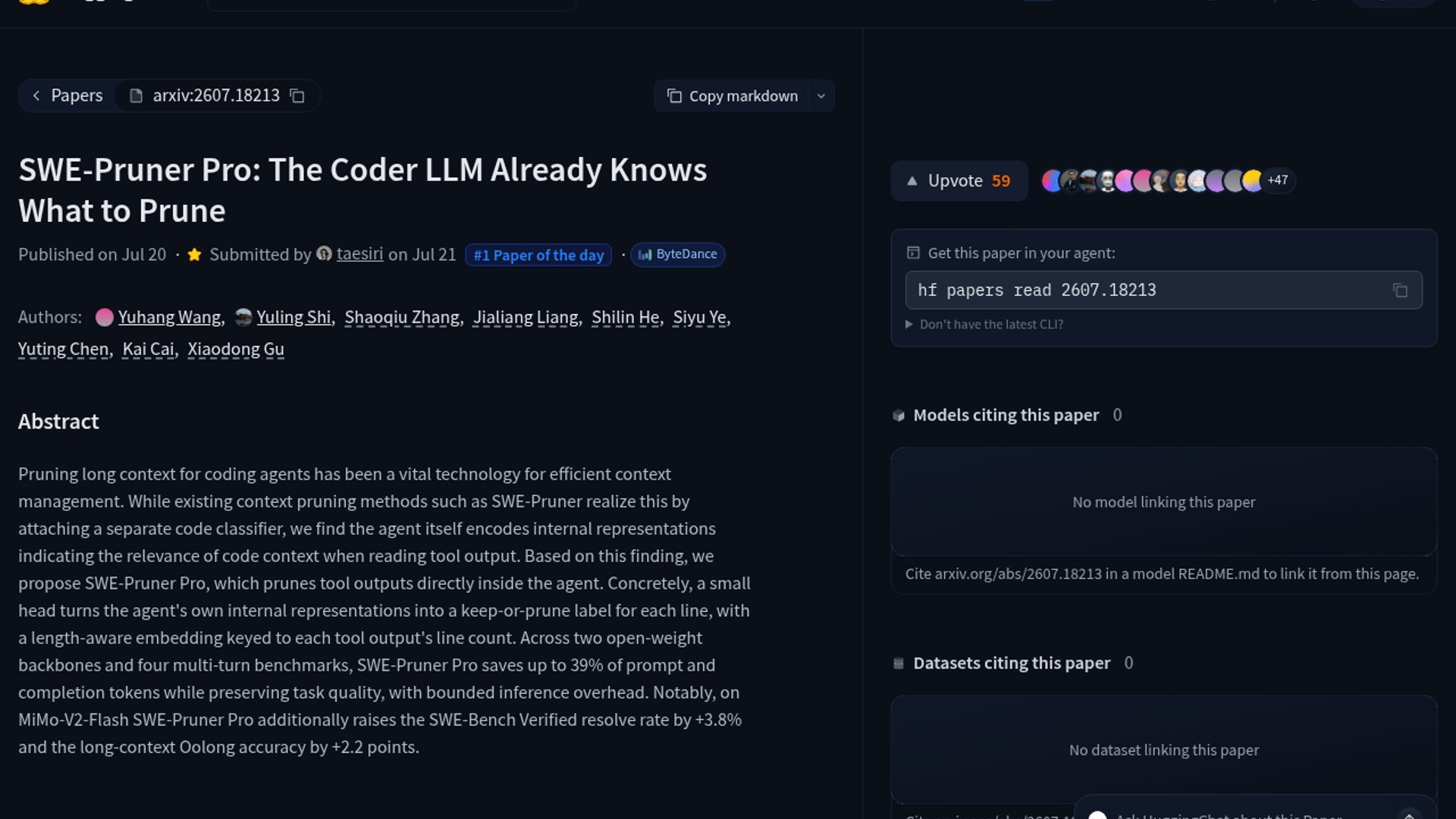Image resolution: width=1456 pixels, height=819 pixels.
Task: Copy the arxiv ID with copy icon
Action: (x=298, y=96)
